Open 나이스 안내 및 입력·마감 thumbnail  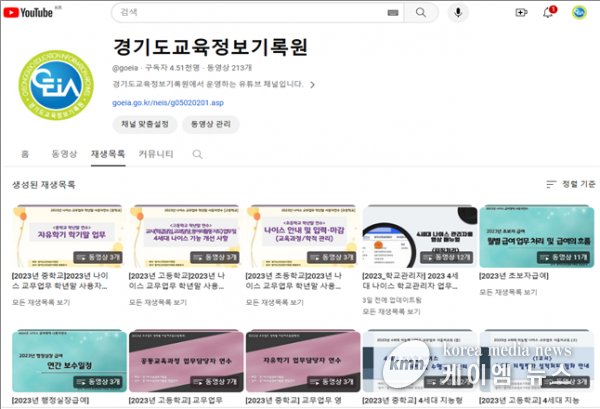point(303,236)
